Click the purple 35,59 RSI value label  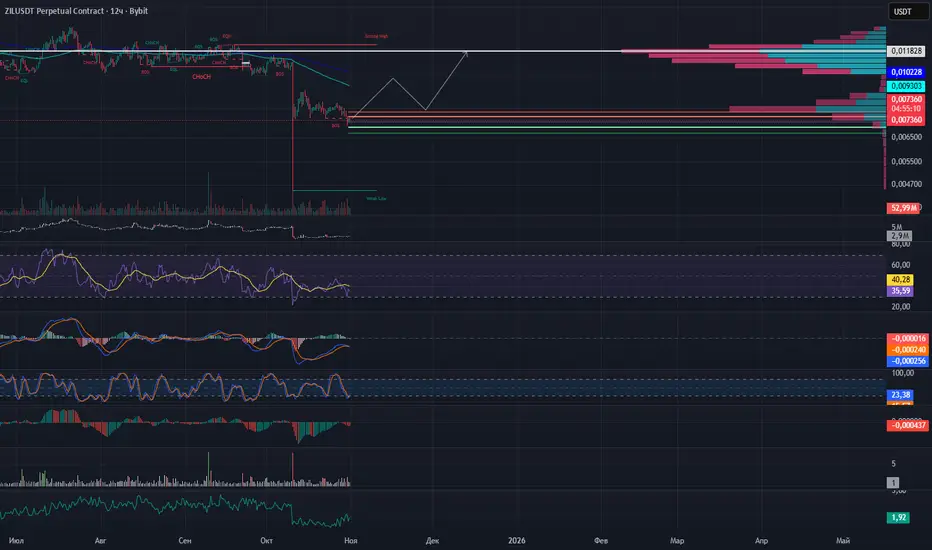pyautogui.click(x=900, y=291)
